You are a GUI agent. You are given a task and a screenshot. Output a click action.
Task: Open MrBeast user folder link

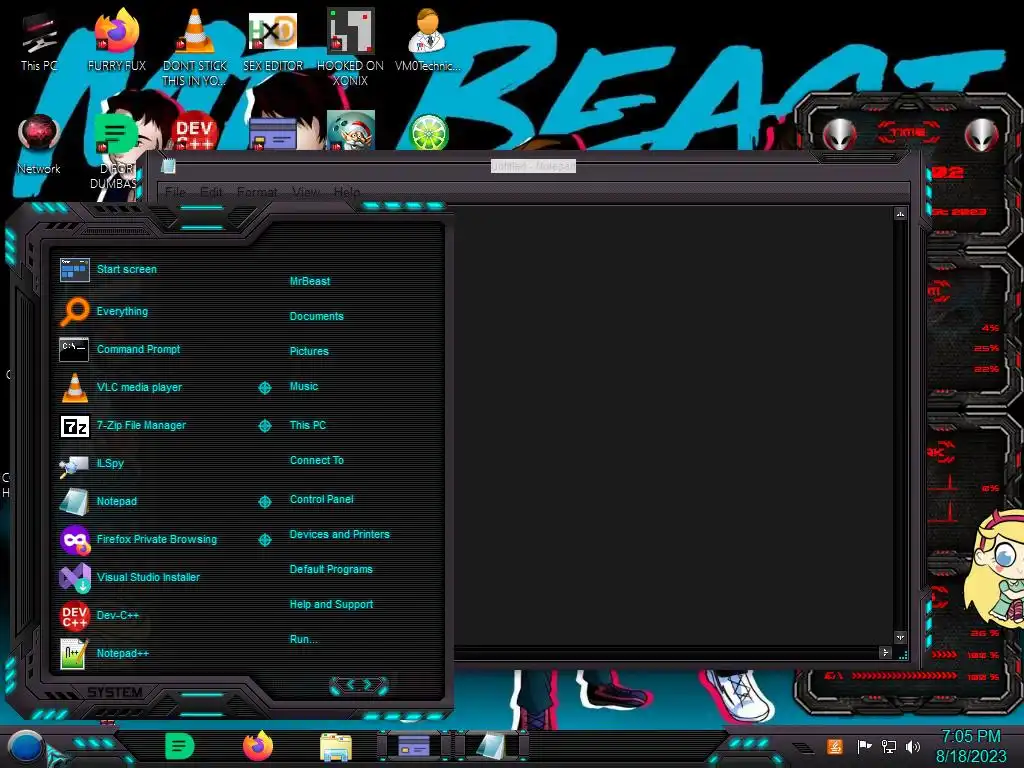(310, 281)
